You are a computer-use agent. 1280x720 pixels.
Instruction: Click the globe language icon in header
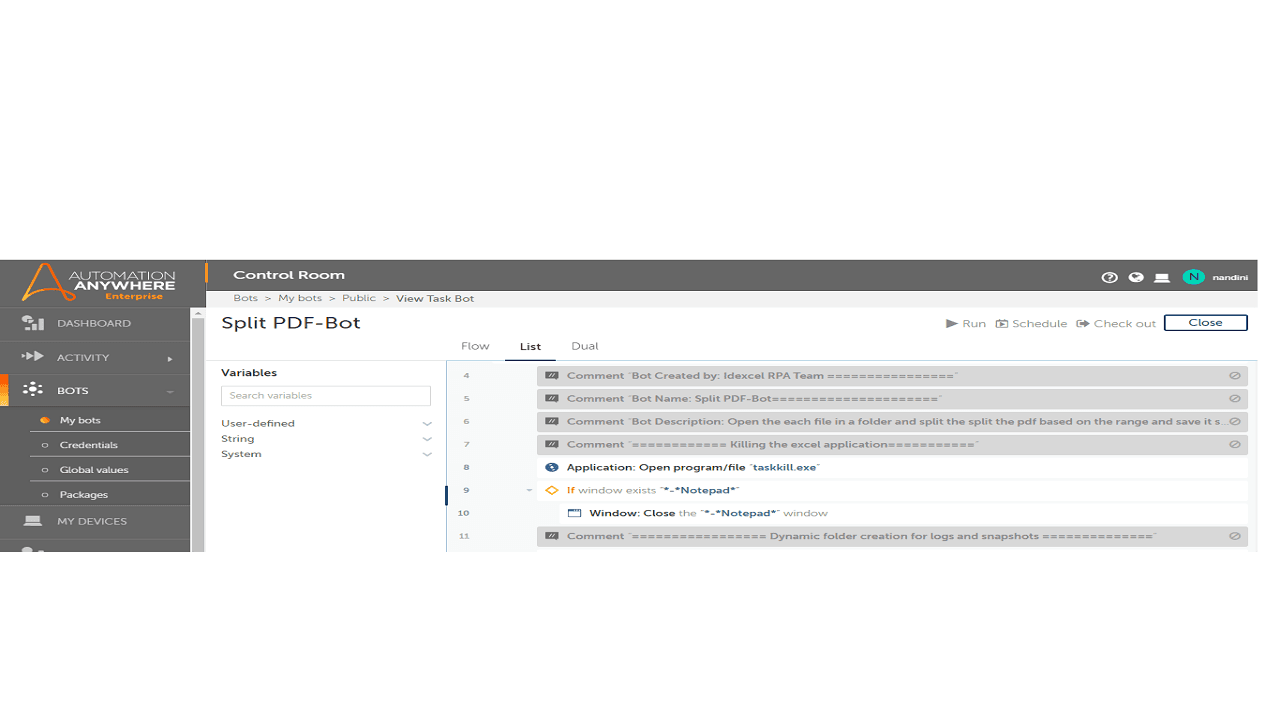click(1136, 277)
